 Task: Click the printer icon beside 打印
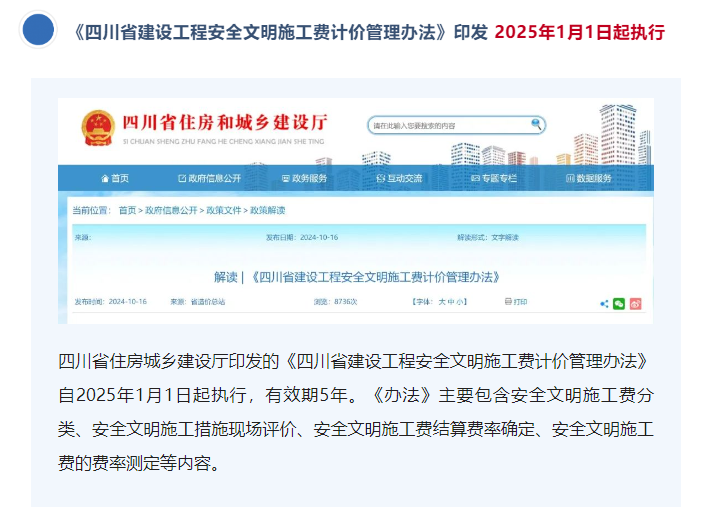[x=508, y=301]
